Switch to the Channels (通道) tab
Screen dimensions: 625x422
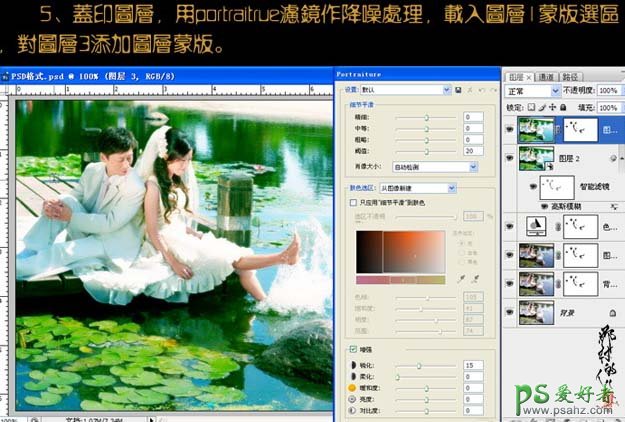click(x=546, y=76)
